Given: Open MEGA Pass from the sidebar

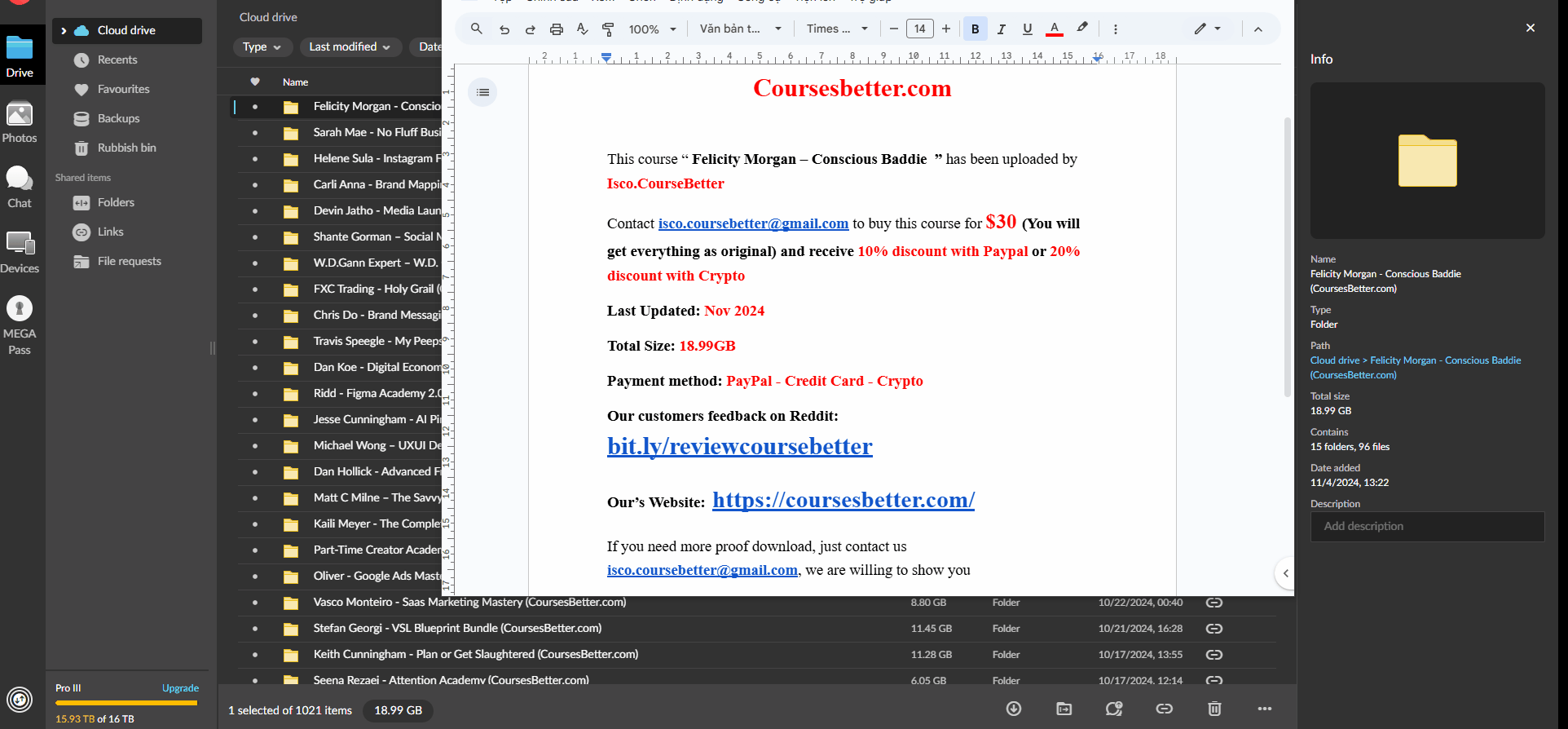Looking at the screenshot, I should [x=20, y=325].
